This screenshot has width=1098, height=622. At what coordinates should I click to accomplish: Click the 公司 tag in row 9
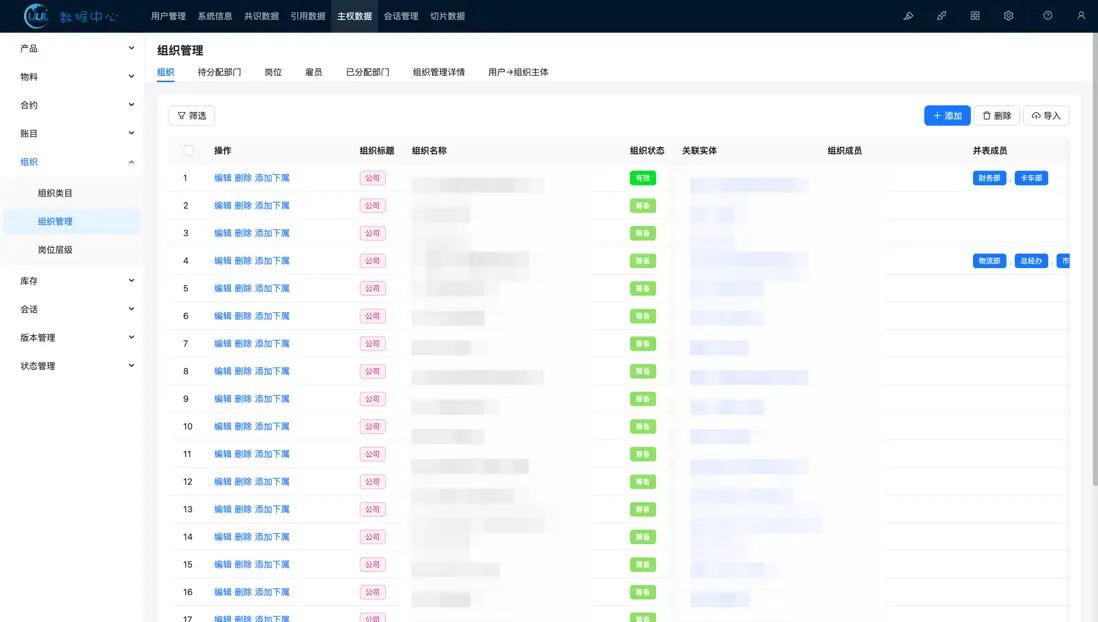[373, 399]
